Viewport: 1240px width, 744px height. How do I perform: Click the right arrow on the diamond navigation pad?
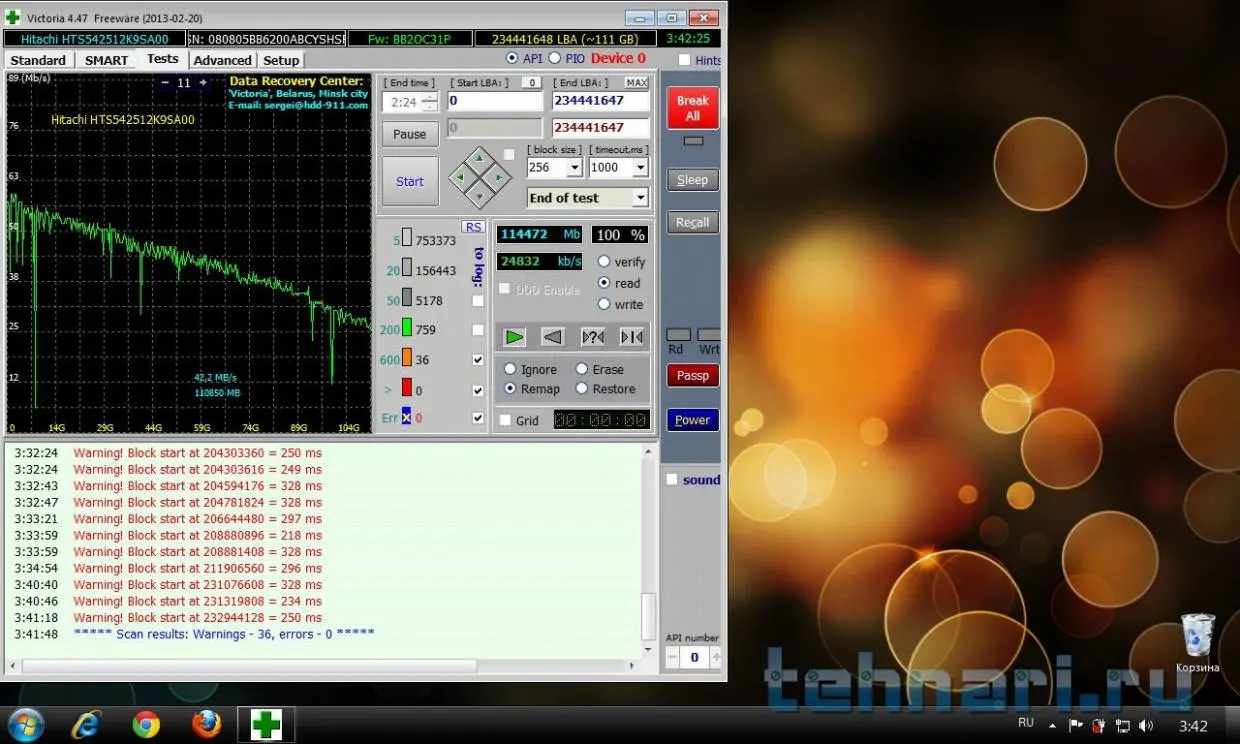[x=498, y=177]
